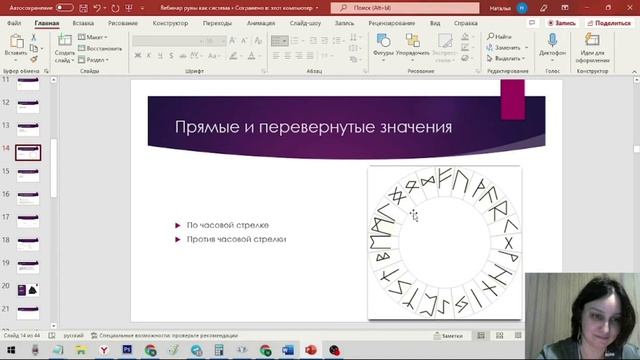
Task: Open the font color dropdown arrow
Action: (x=260, y=56)
